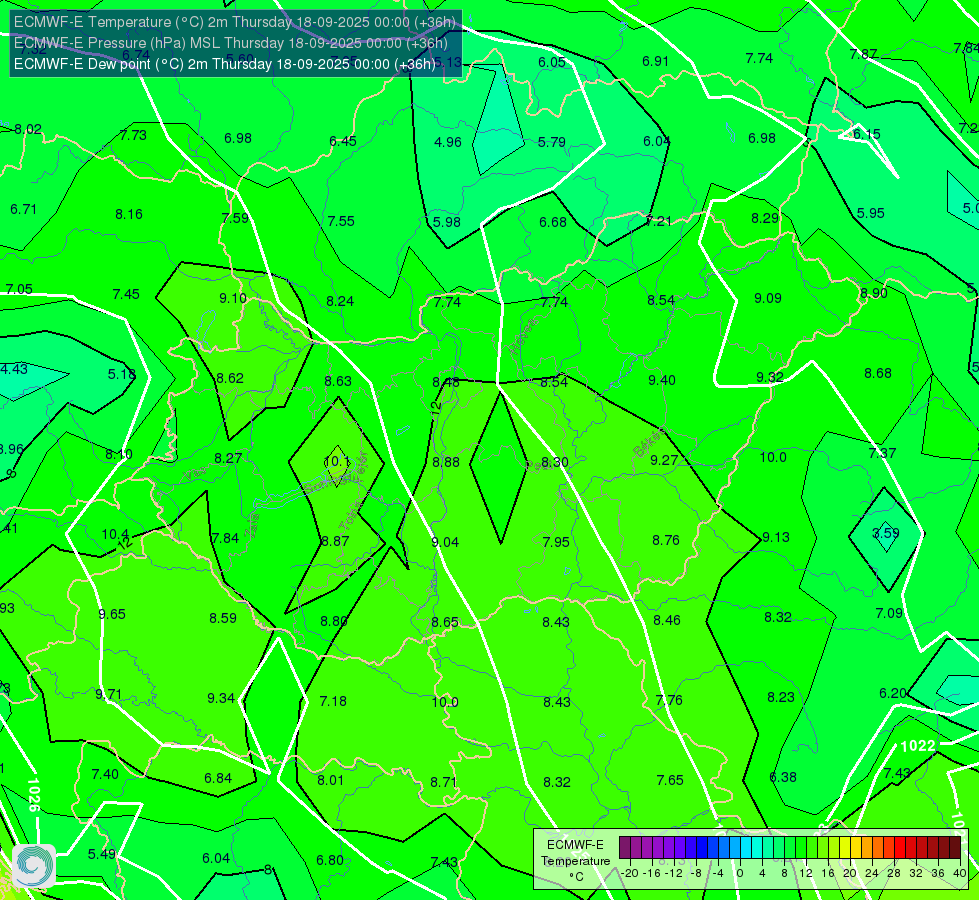Click the 9.13 temperature value

pos(775,537)
